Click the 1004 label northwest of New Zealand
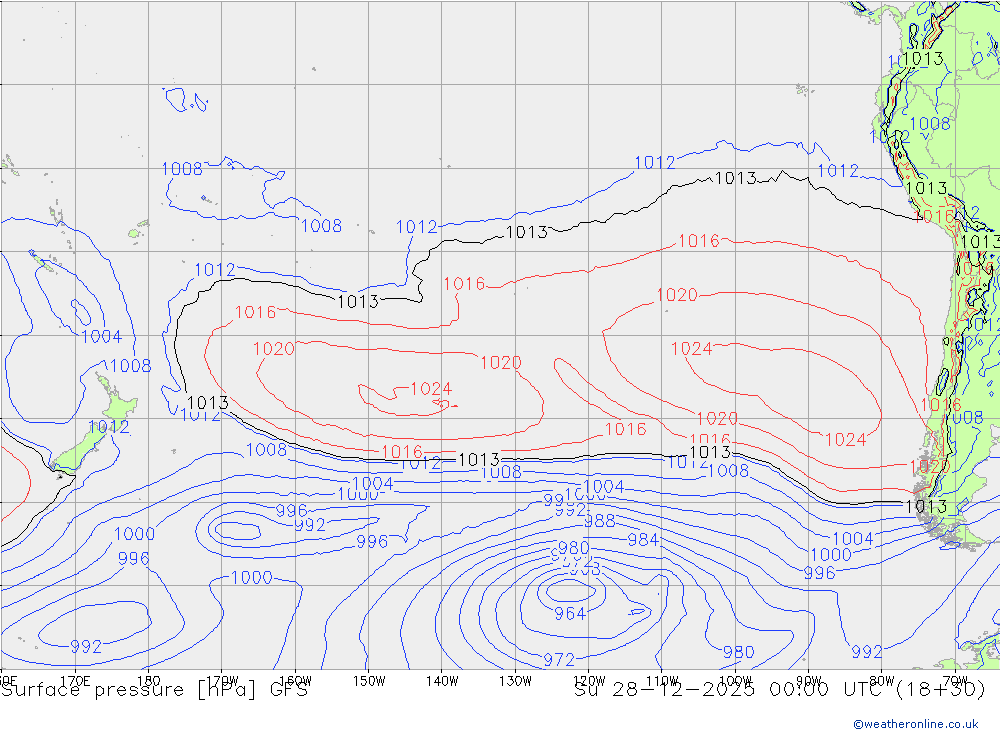1000x733 pixels. 101,337
